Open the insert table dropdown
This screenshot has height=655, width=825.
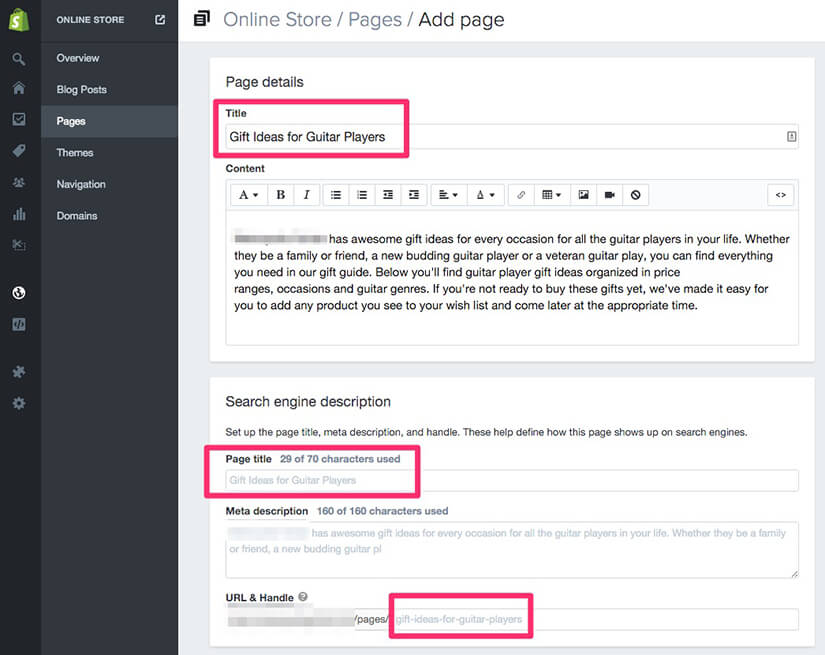(x=552, y=195)
